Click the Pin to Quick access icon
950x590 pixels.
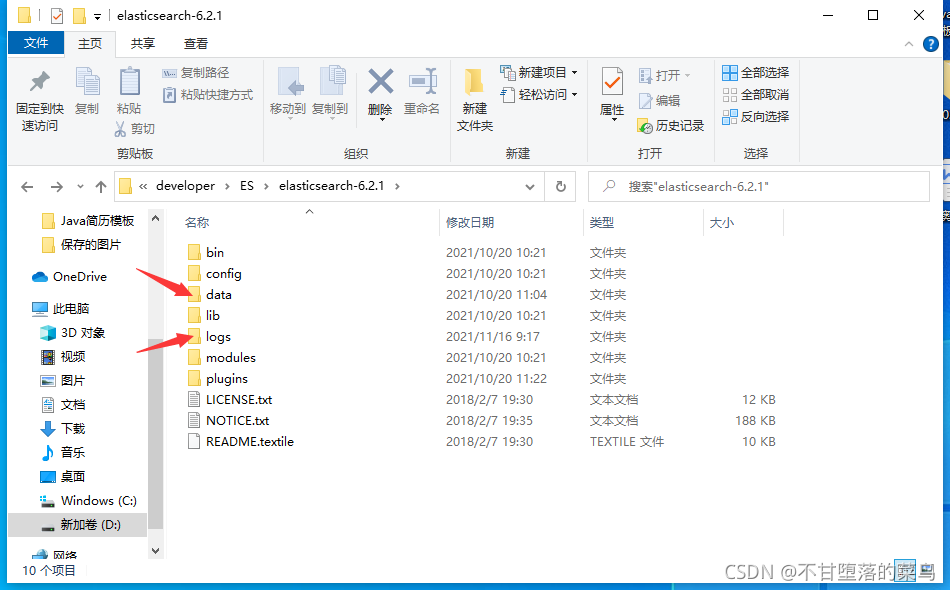(40, 82)
